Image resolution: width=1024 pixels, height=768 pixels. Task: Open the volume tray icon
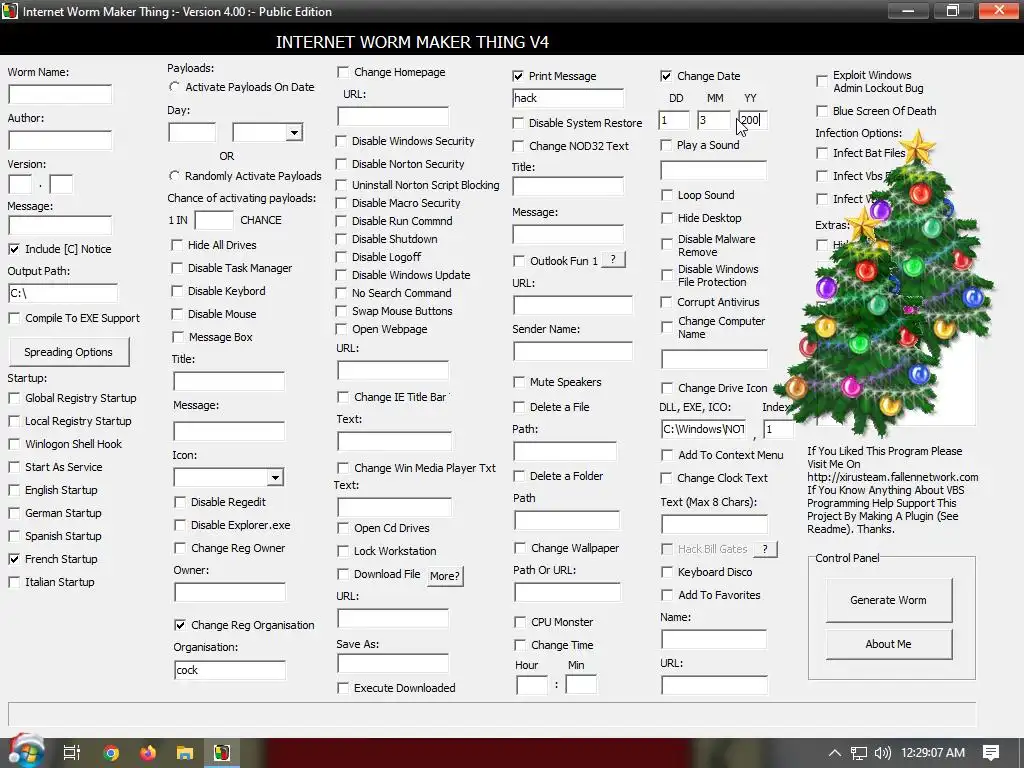click(882, 753)
